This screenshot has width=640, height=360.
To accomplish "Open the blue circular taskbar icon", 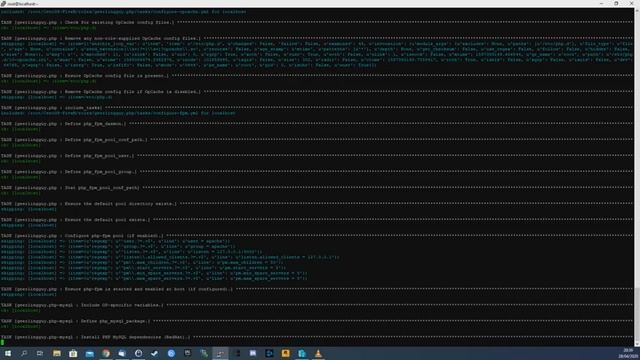I will coord(171,353).
